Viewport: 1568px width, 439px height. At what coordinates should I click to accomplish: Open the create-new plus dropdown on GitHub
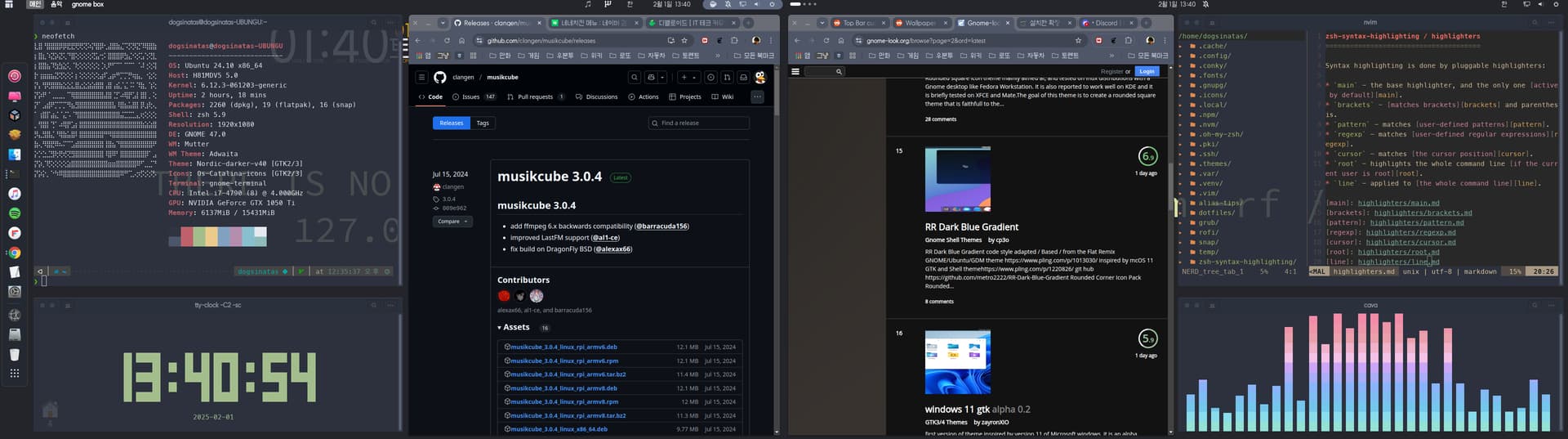click(x=688, y=77)
